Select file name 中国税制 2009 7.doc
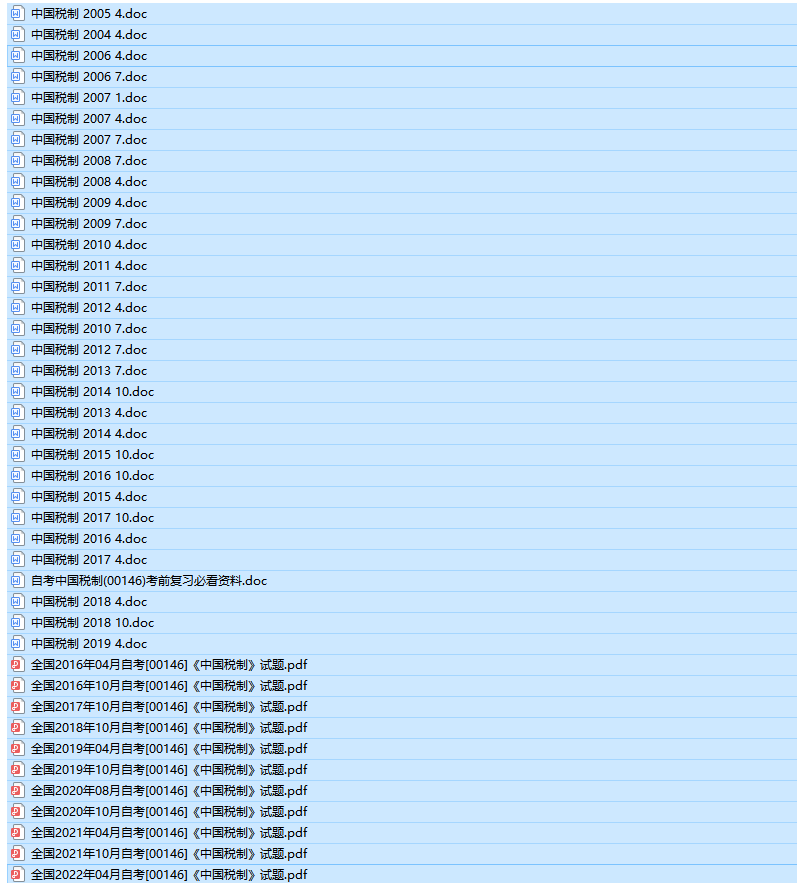 (x=89, y=224)
